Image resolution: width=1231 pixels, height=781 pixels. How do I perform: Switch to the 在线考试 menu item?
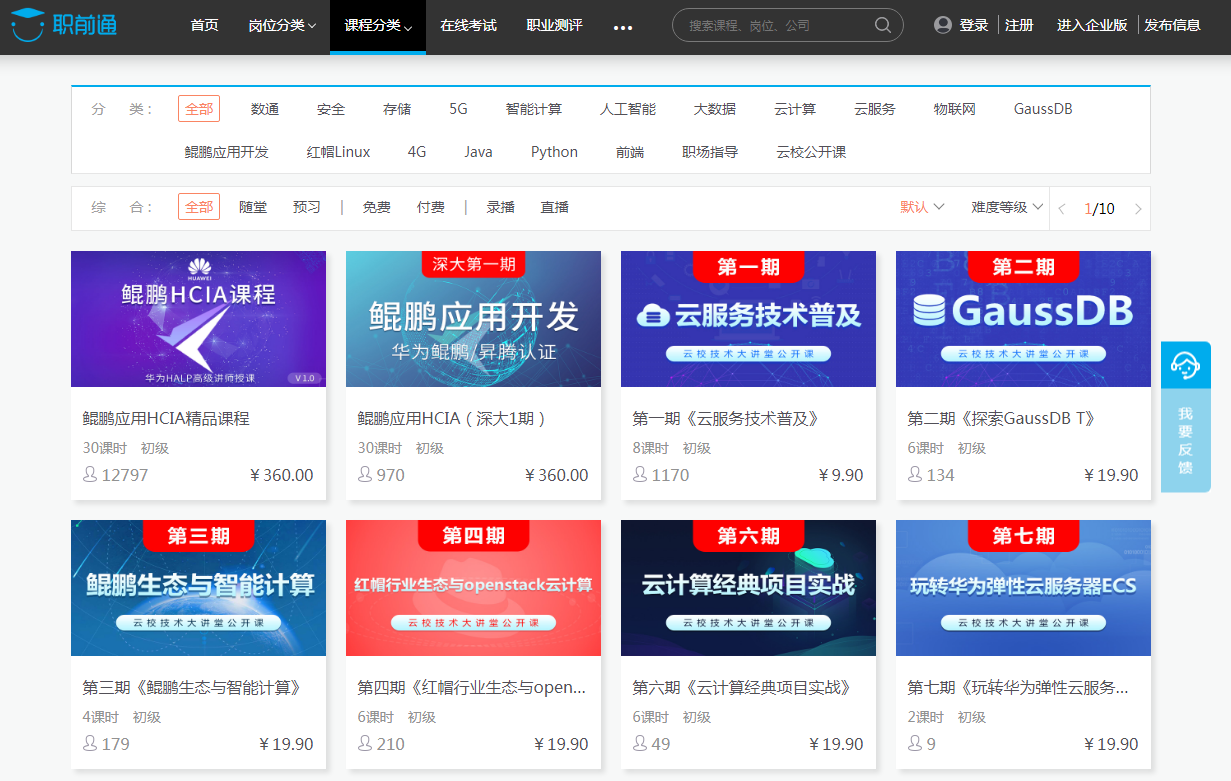[x=469, y=27]
